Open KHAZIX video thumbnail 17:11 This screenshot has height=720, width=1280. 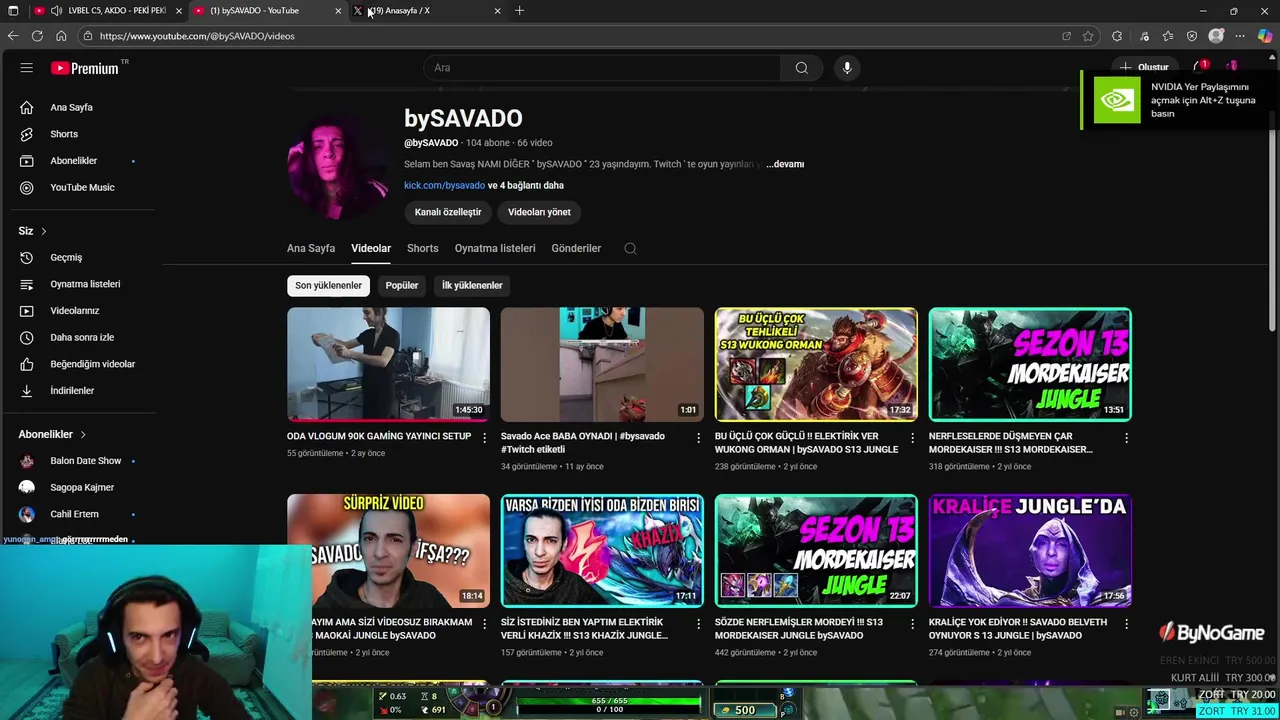[602, 550]
